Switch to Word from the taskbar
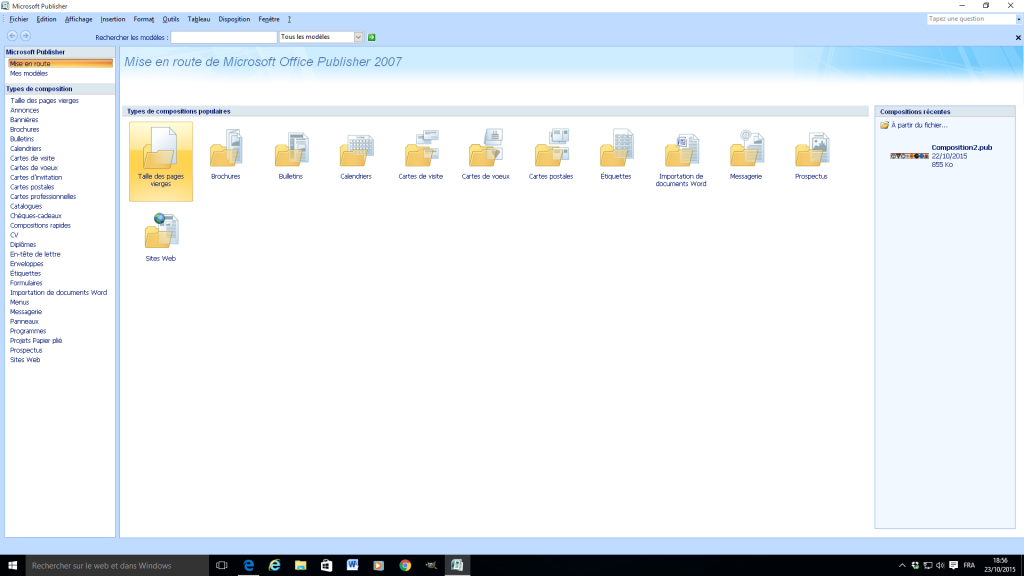This screenshot has width=1024, height=576. point(353,566)
